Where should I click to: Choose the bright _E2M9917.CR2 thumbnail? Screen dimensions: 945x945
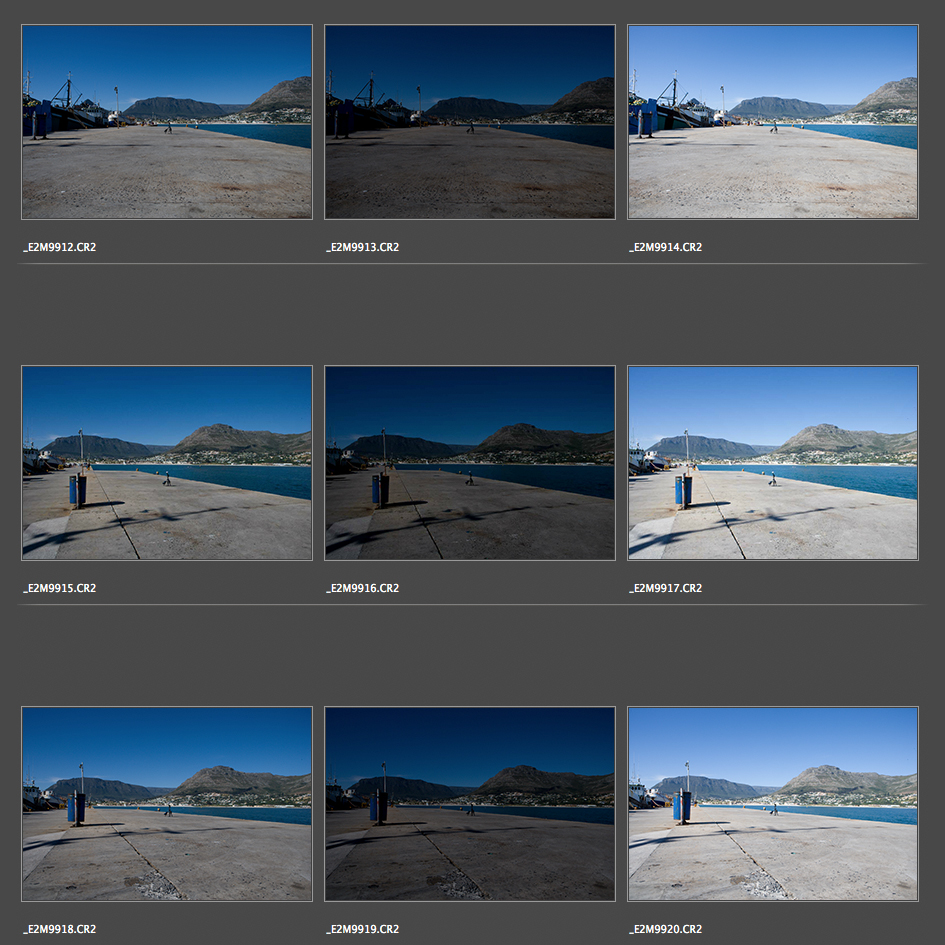coord(772,463)
